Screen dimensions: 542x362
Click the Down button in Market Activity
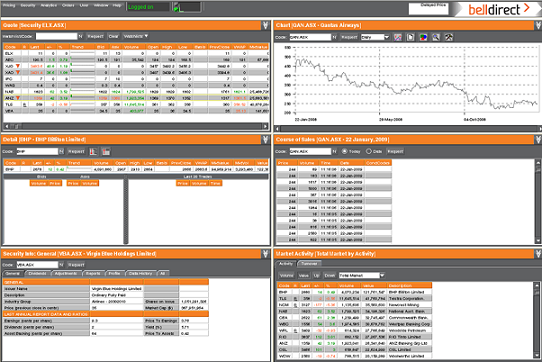[x=330, y=276]
